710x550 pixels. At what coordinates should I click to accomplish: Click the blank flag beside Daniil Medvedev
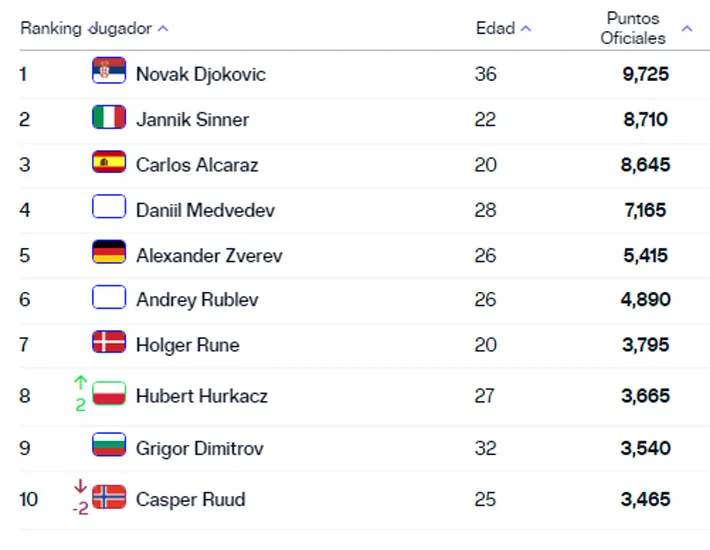tap(109, 206)
